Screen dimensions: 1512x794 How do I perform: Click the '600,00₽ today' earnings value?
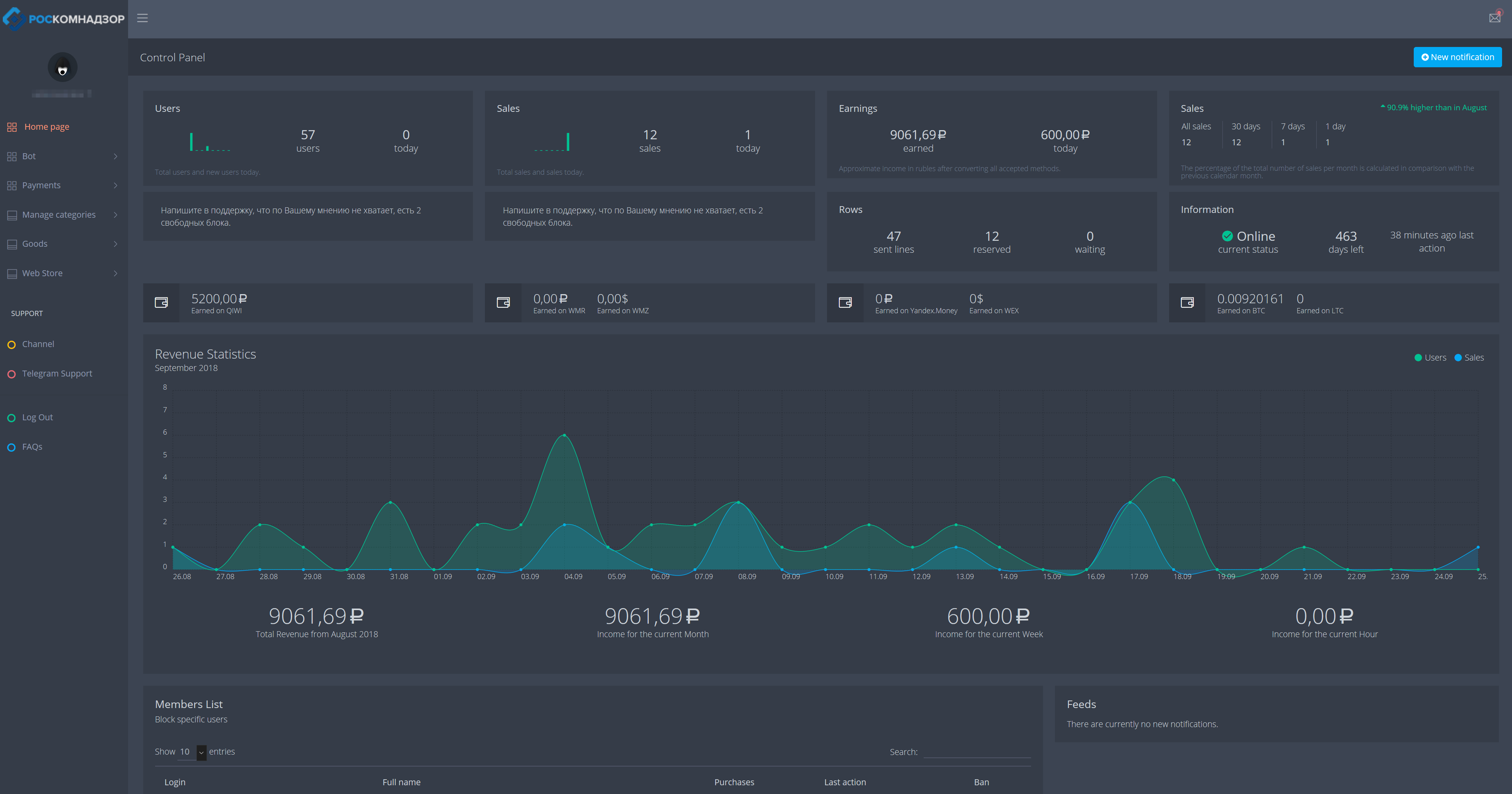coord(1065,141)
